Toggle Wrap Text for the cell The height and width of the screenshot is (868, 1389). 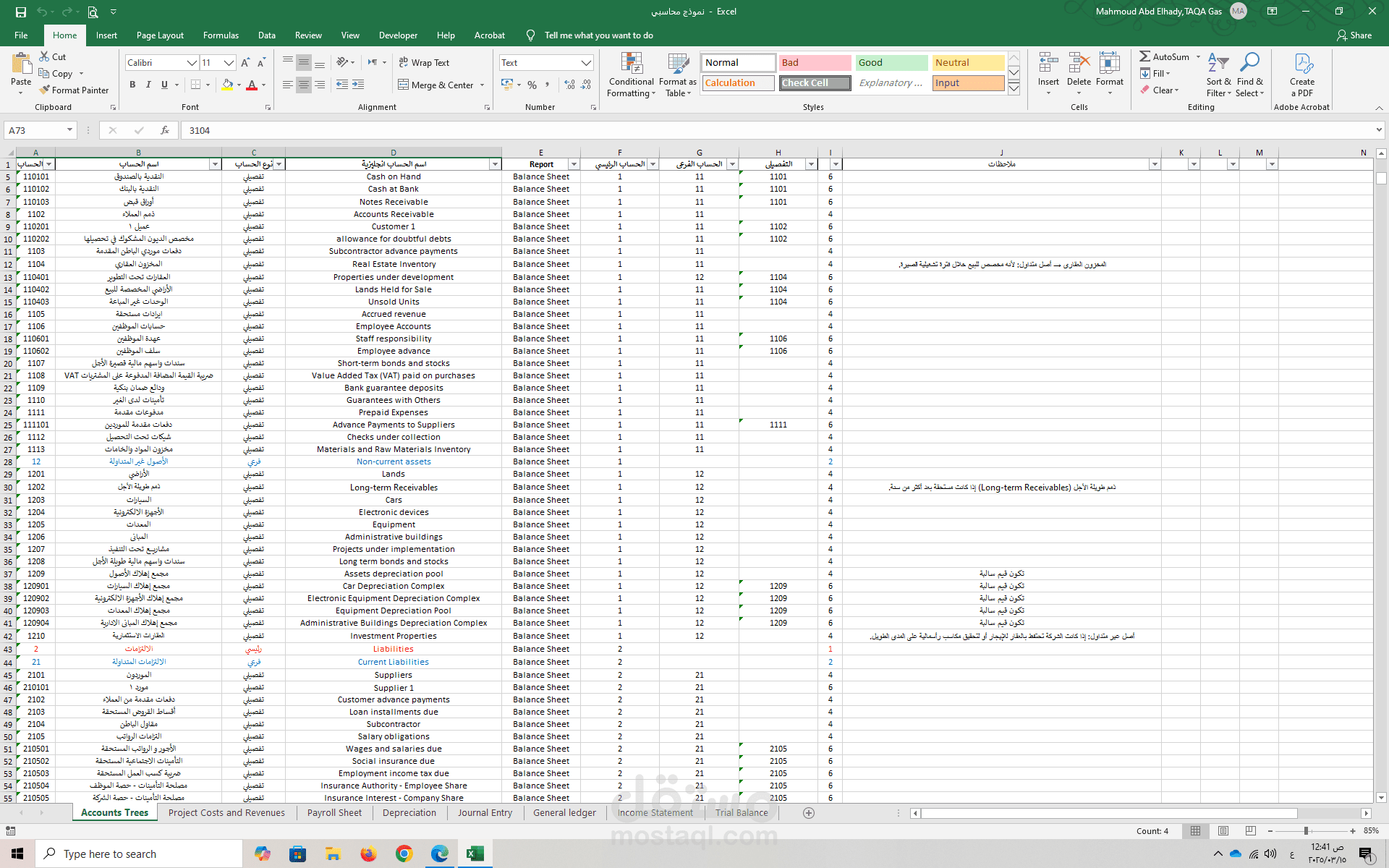pyautogui.click(x=424, y=63)
